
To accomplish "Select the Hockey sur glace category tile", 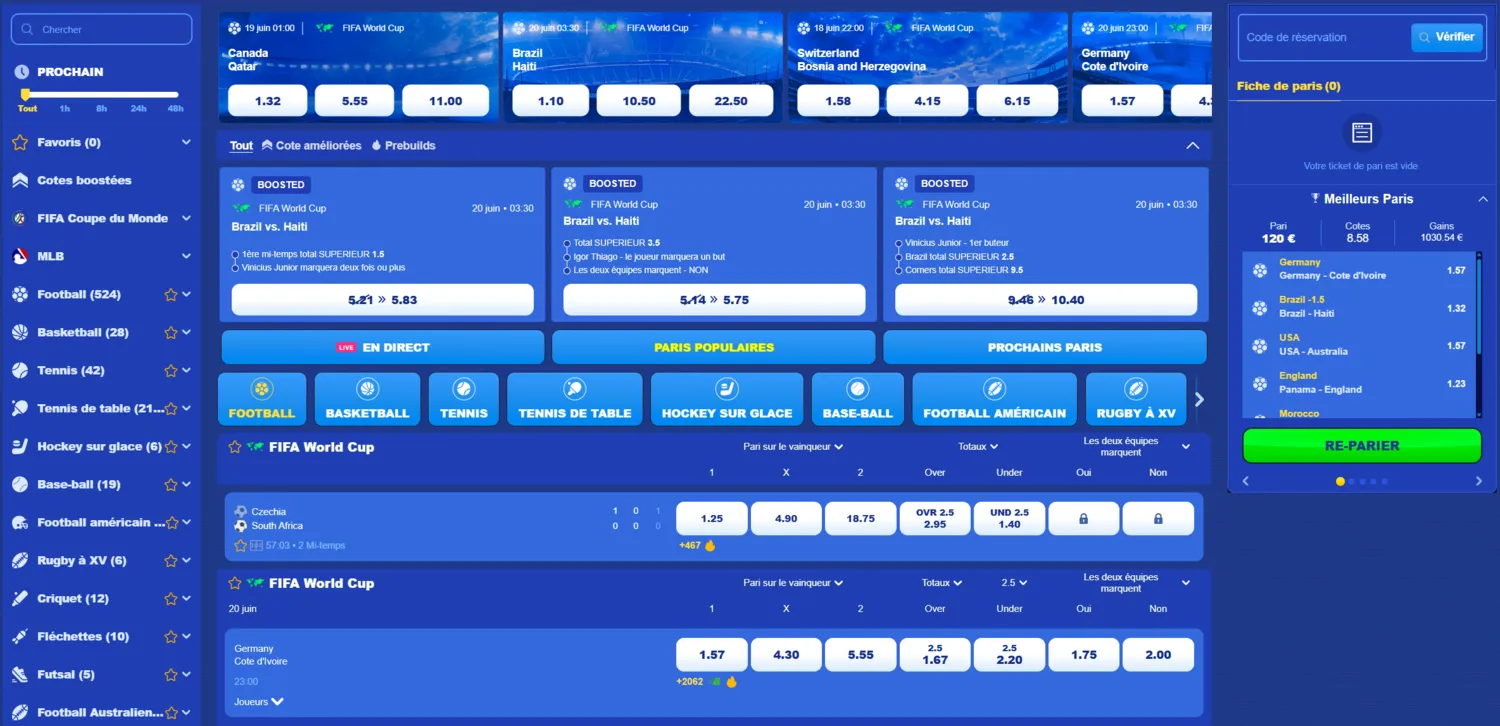I will (x=727, y=399).
